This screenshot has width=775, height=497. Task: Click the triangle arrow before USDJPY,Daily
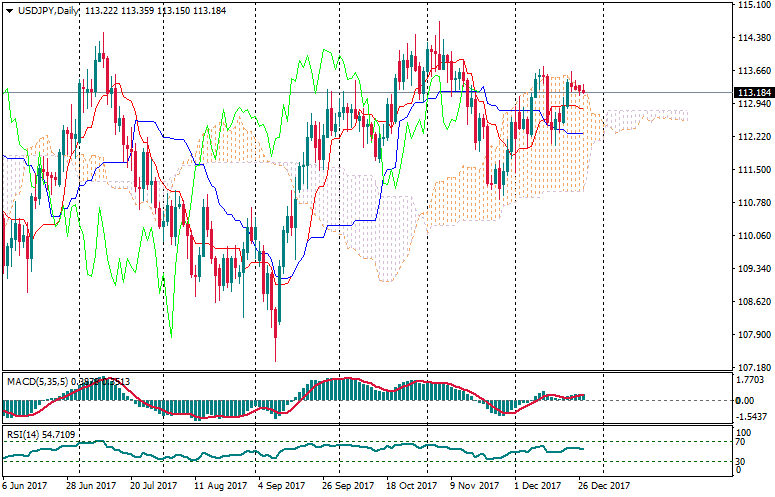[9, 10]
